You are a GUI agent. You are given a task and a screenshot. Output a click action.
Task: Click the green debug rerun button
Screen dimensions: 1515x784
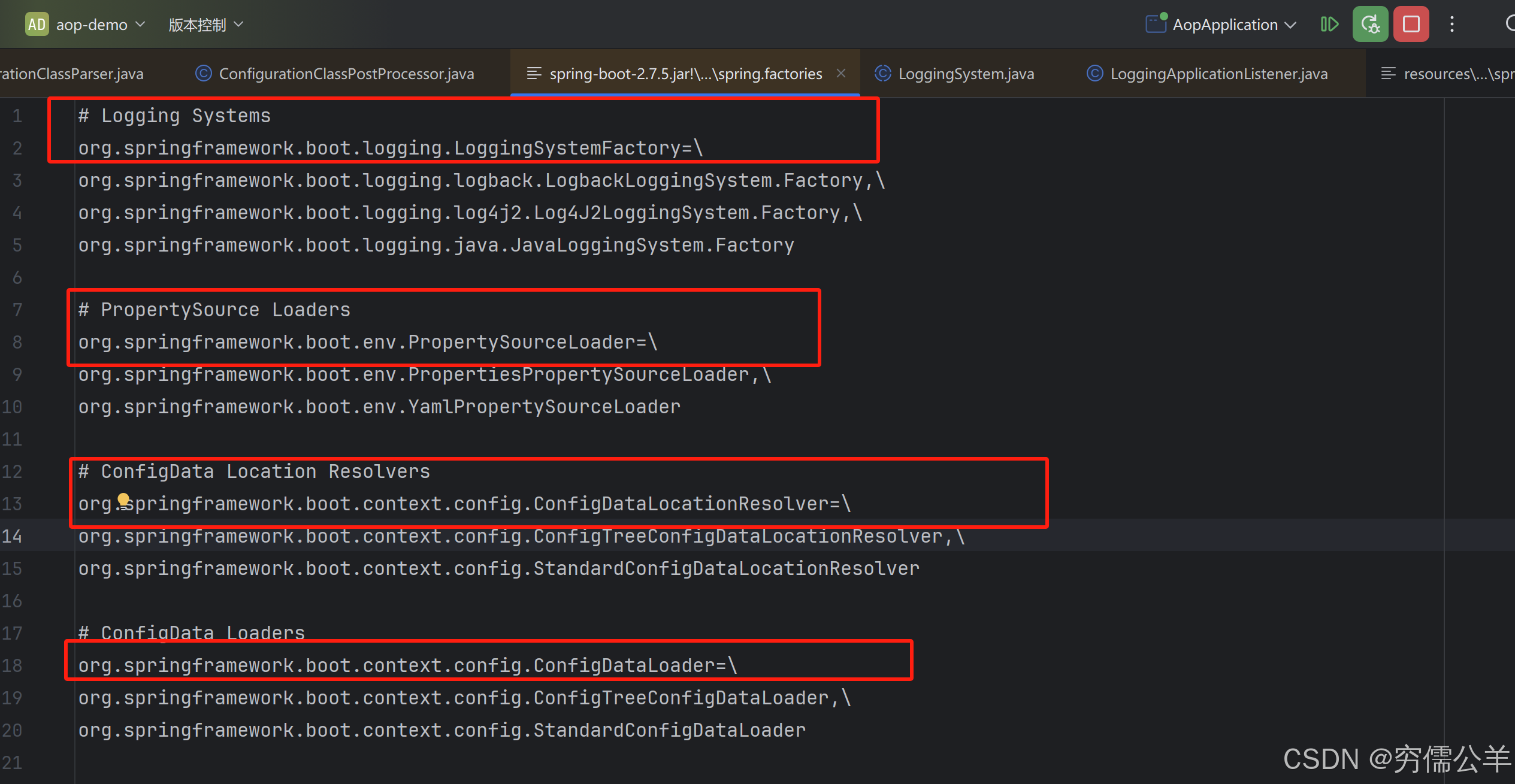pyautogui.click(x=1370, y=25)
